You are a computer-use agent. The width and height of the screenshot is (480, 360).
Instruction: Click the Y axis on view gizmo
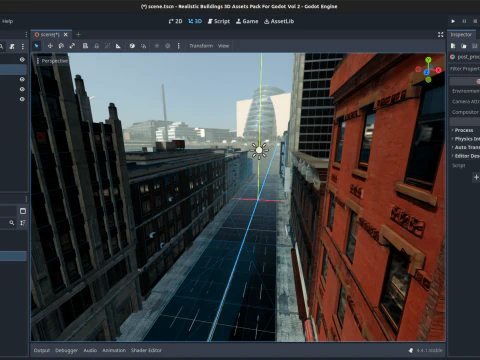click(428, 60)
